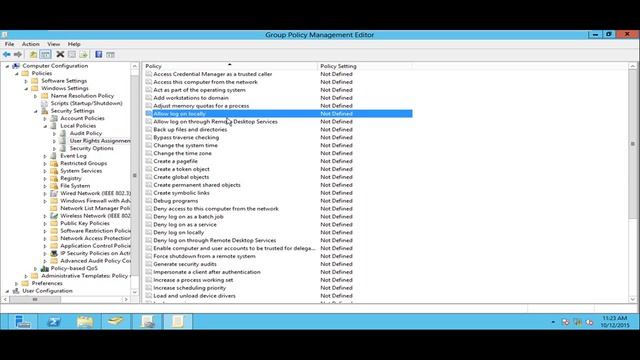Open the Action menu
The image size is (640, 360).
31,44
